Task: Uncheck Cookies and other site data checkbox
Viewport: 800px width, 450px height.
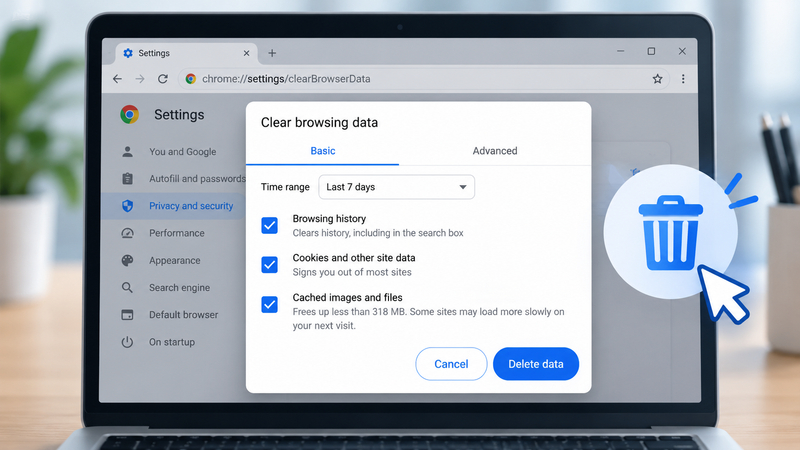Action: point(269,265)
